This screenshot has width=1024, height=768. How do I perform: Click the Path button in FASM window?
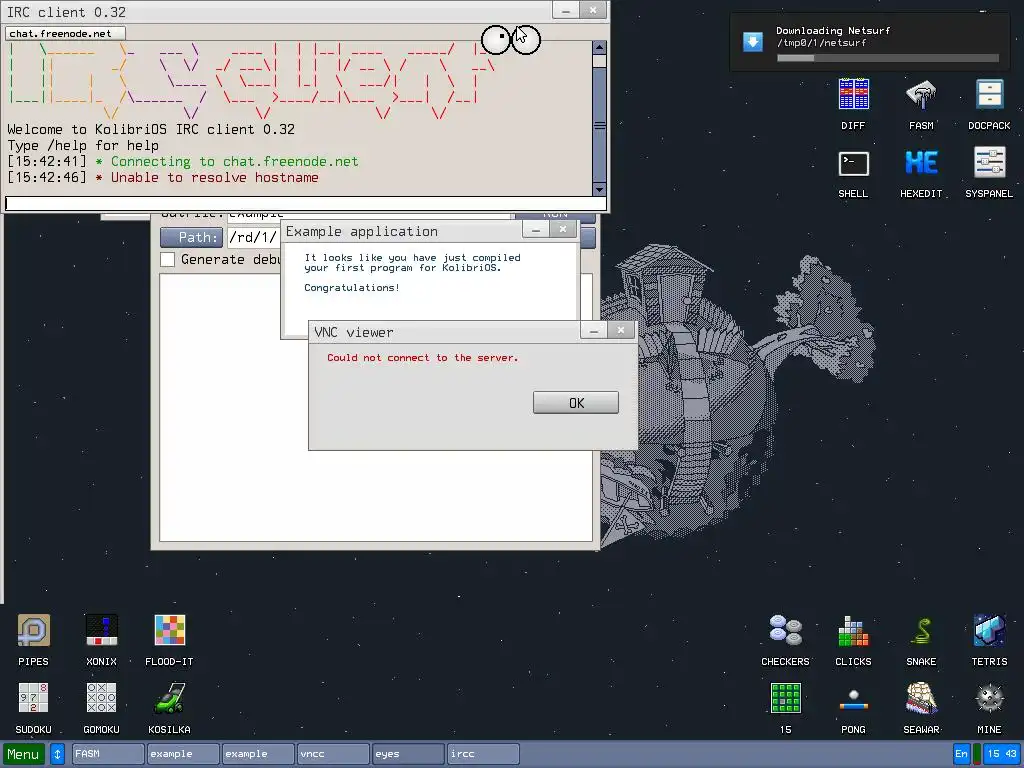191,237
